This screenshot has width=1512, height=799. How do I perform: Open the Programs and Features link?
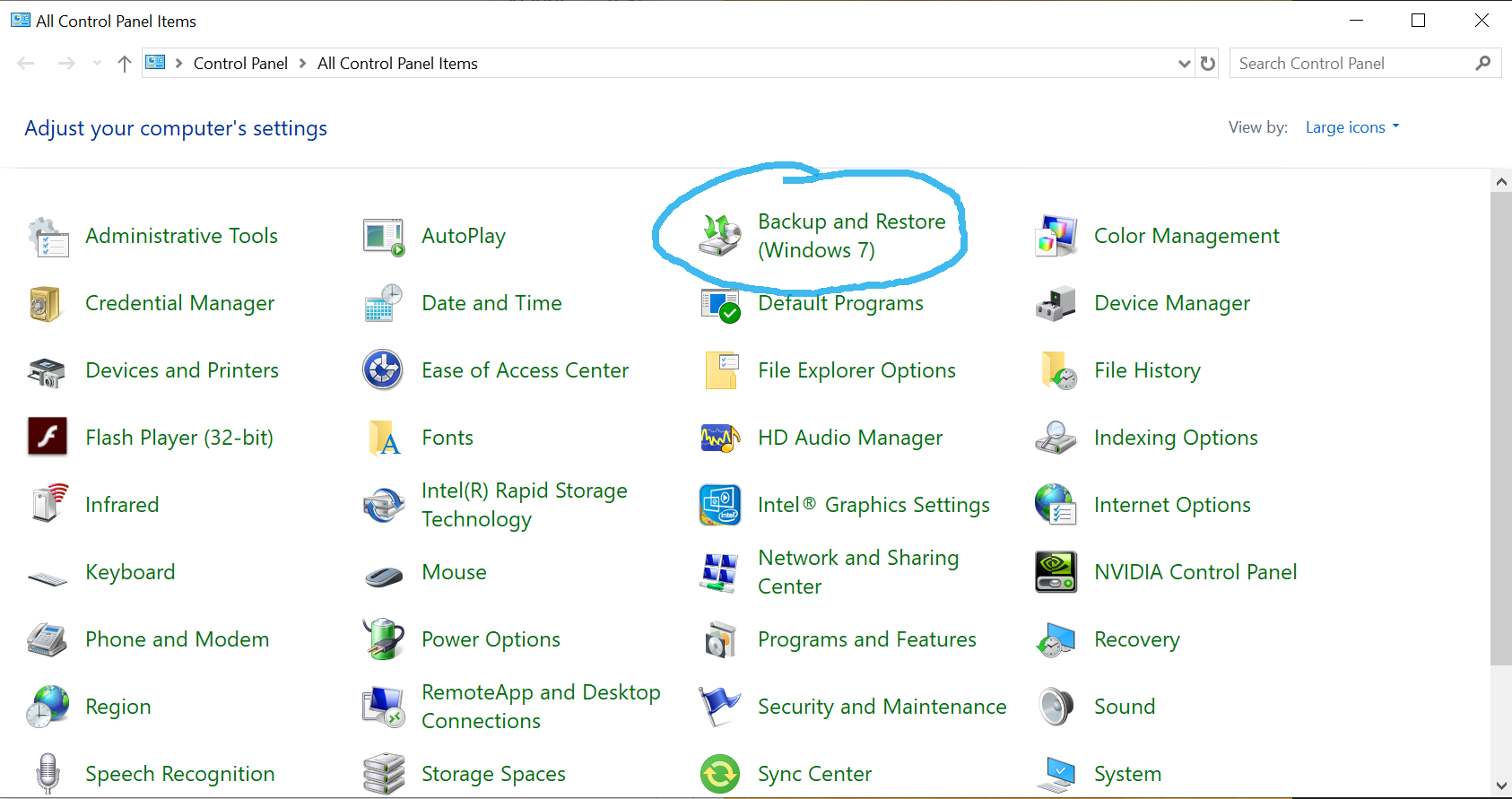coord(866,639)
